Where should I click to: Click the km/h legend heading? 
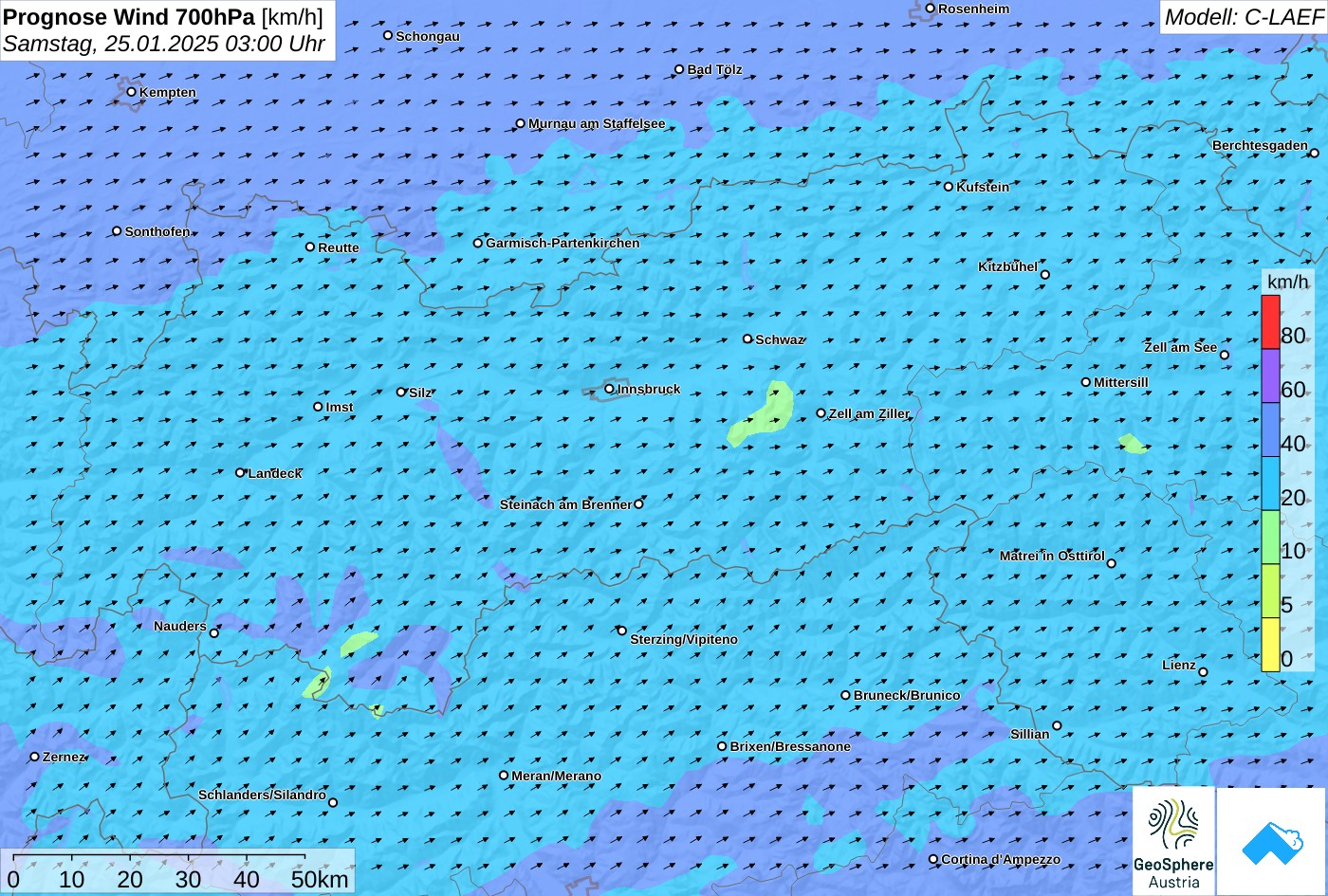(x=1288, y=283)
